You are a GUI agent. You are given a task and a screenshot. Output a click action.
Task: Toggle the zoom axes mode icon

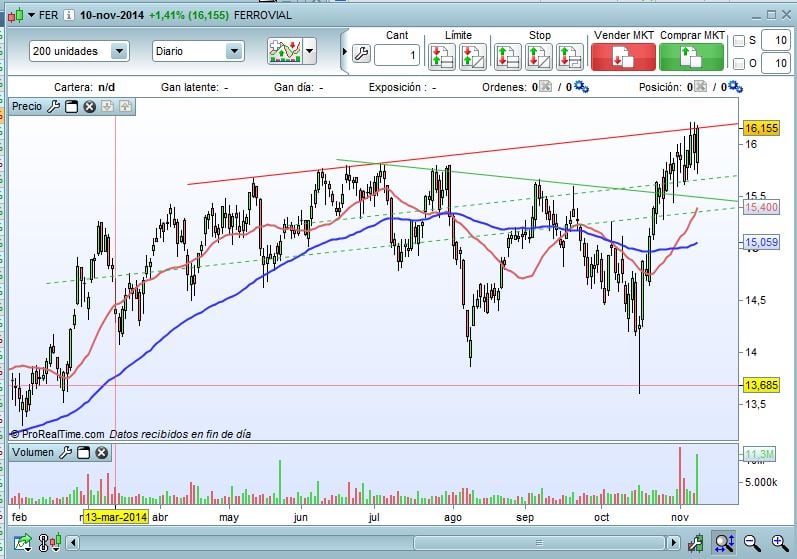723,543
